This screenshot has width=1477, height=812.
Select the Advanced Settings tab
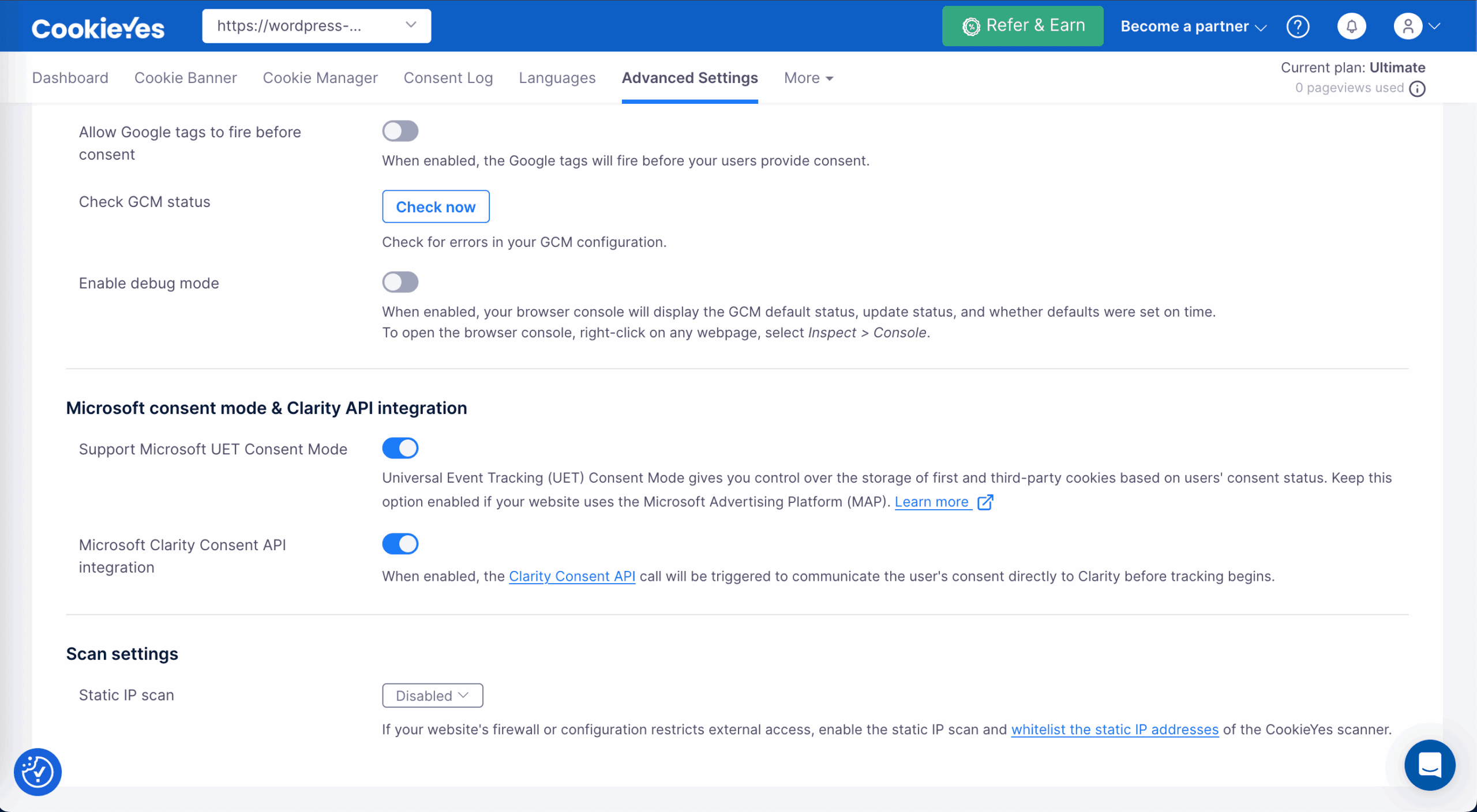coord(689,78)
